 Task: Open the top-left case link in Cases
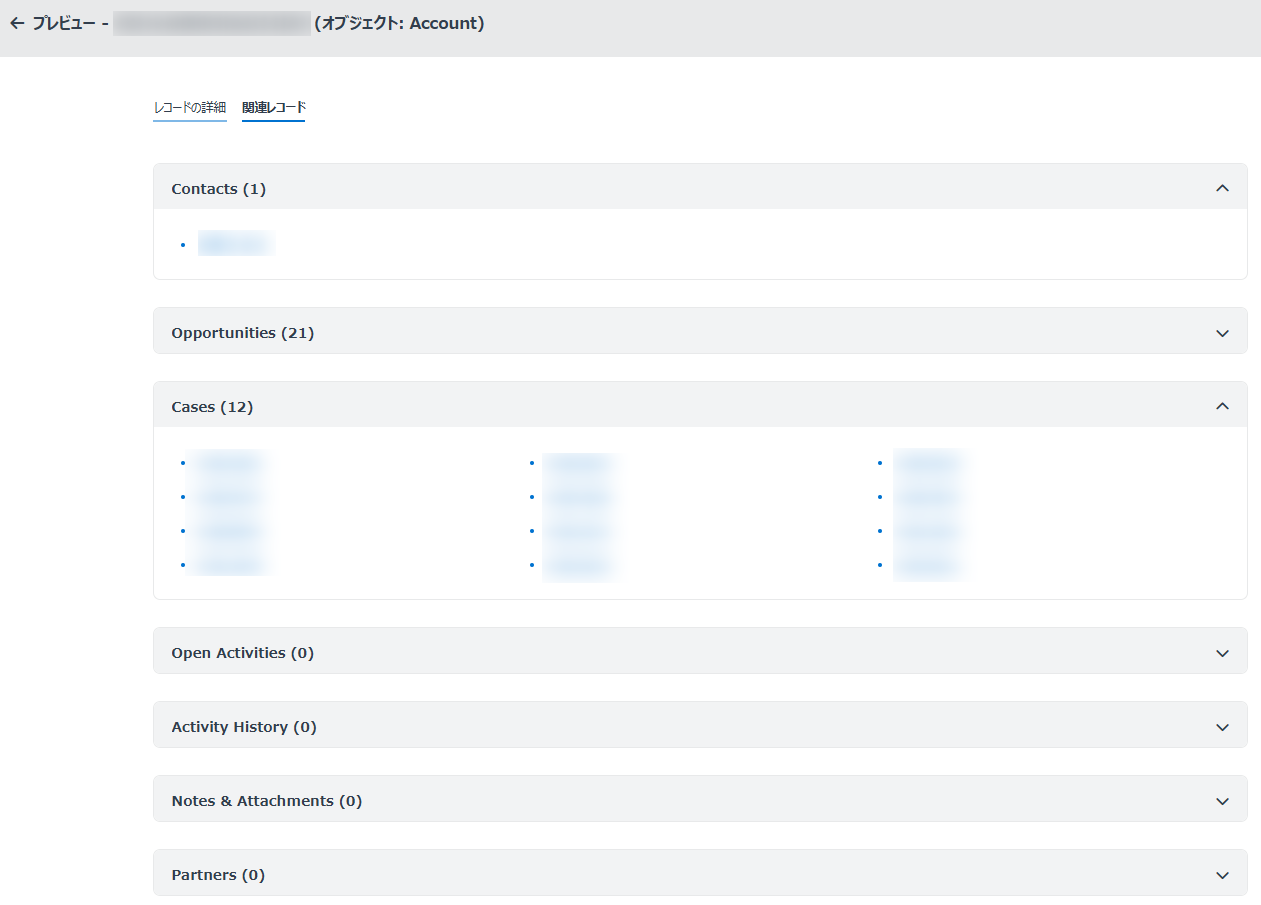(x=230, y=463)
